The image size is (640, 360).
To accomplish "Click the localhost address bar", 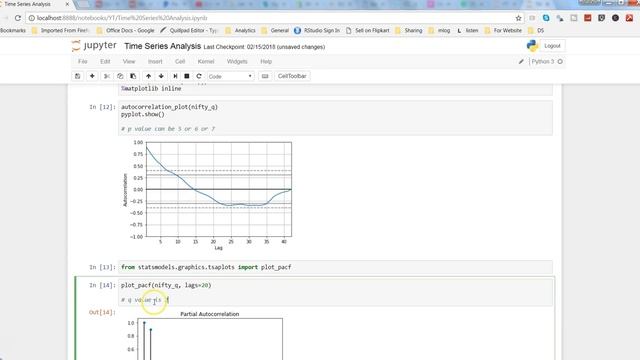I will 269,18.
